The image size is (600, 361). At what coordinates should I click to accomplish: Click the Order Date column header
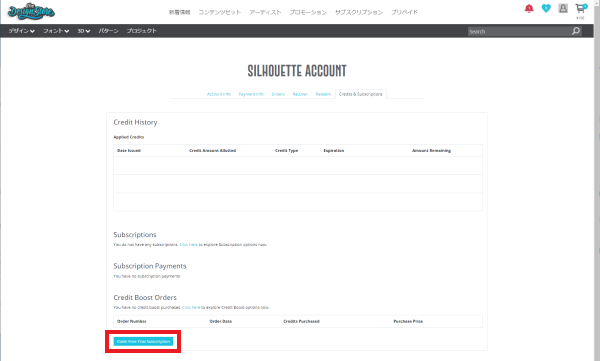[x=221, y=322]
